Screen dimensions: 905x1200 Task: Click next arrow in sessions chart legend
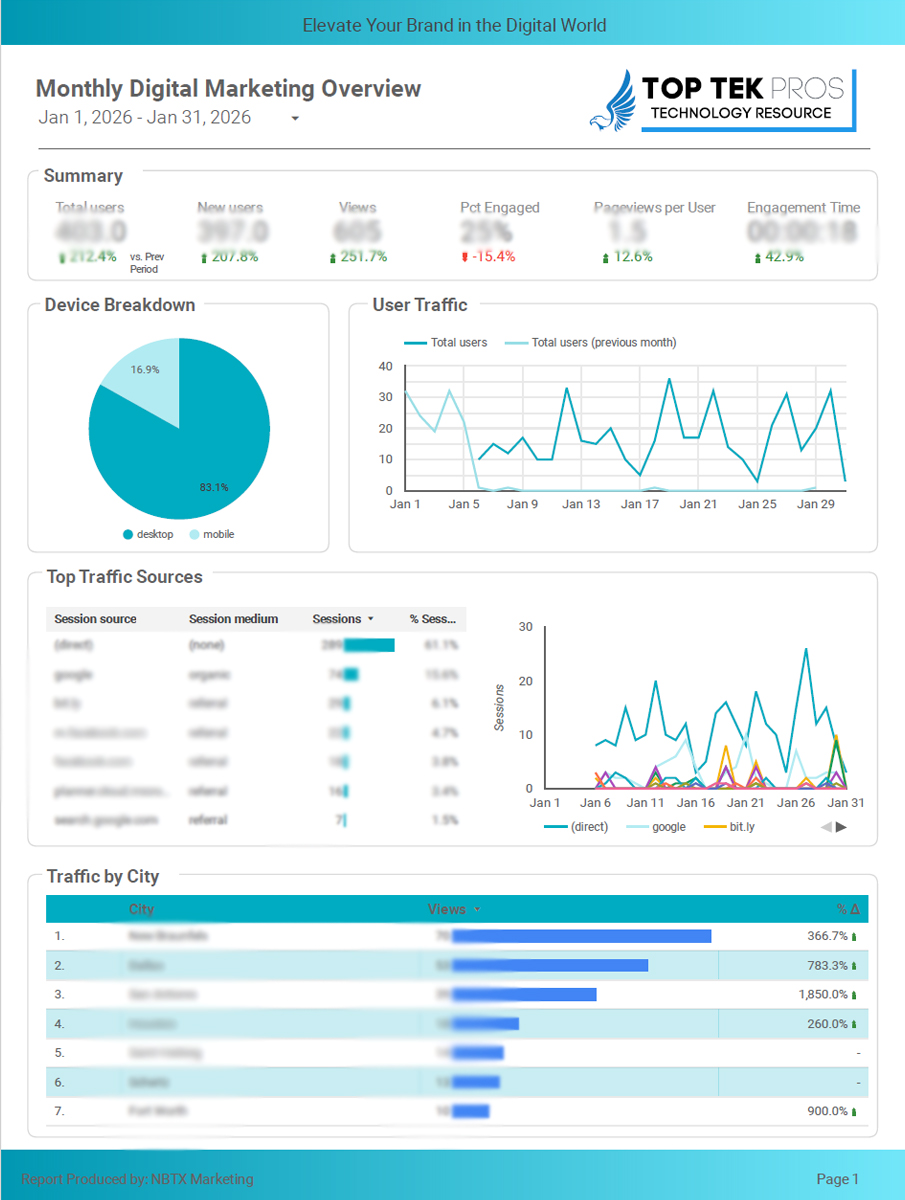point(842,827)
